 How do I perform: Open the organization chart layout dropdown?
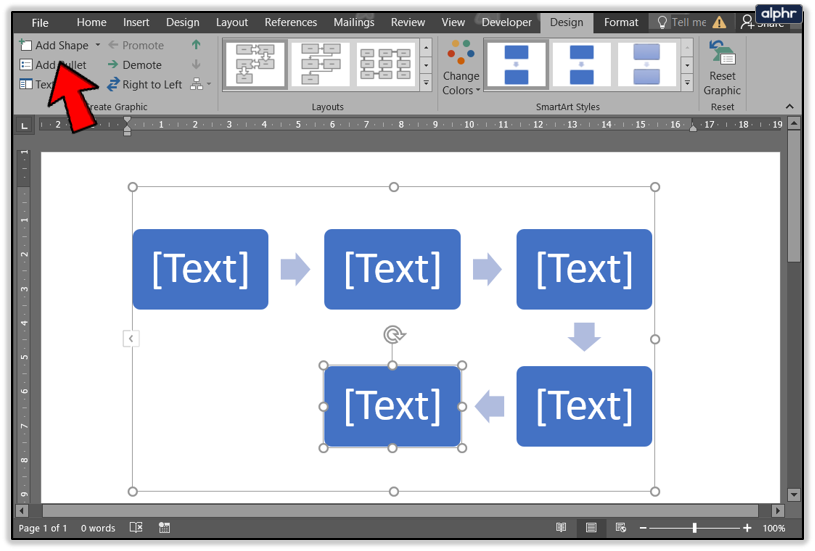pos(201,84)
